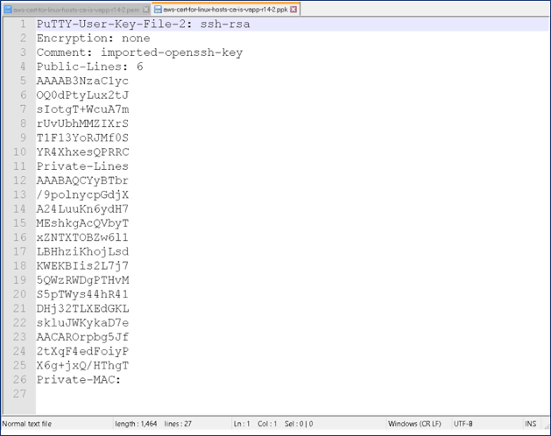Click the disk icon on .pem tab
Image resolution: width=551 pixels, height=436 pixels.
[x=8, y=10]
